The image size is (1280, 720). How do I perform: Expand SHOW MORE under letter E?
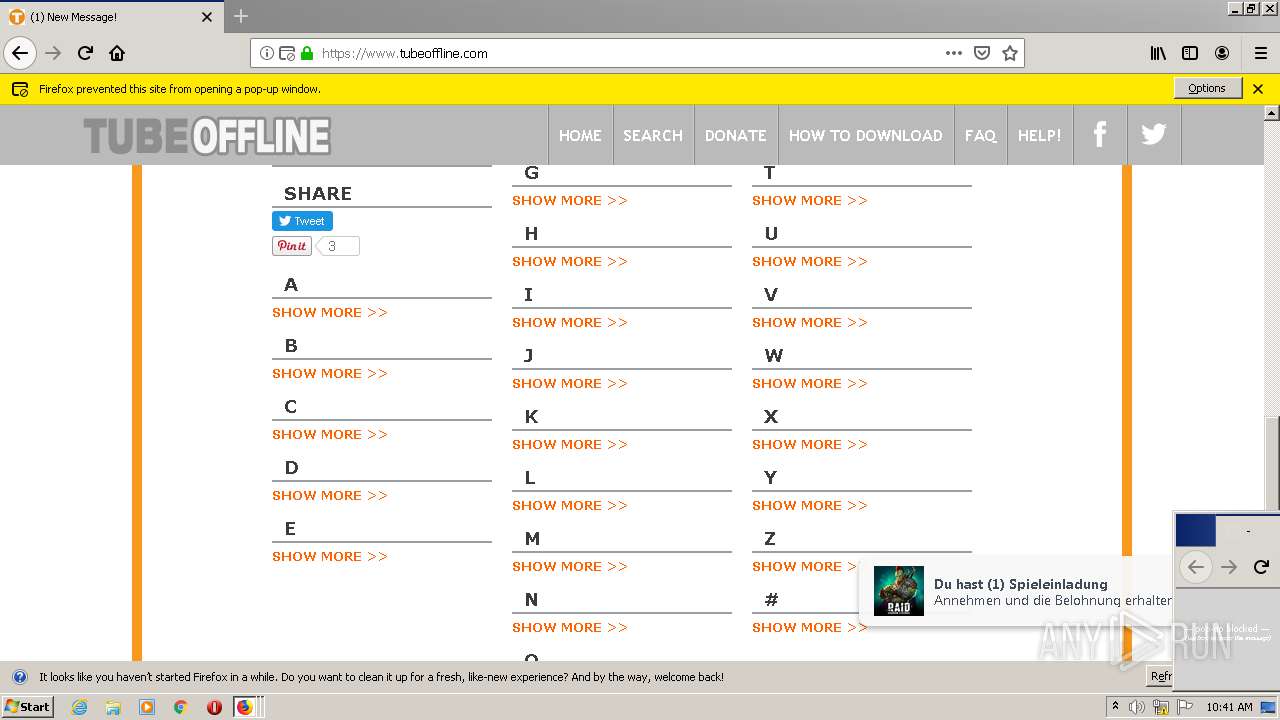[x=330, y=556]
